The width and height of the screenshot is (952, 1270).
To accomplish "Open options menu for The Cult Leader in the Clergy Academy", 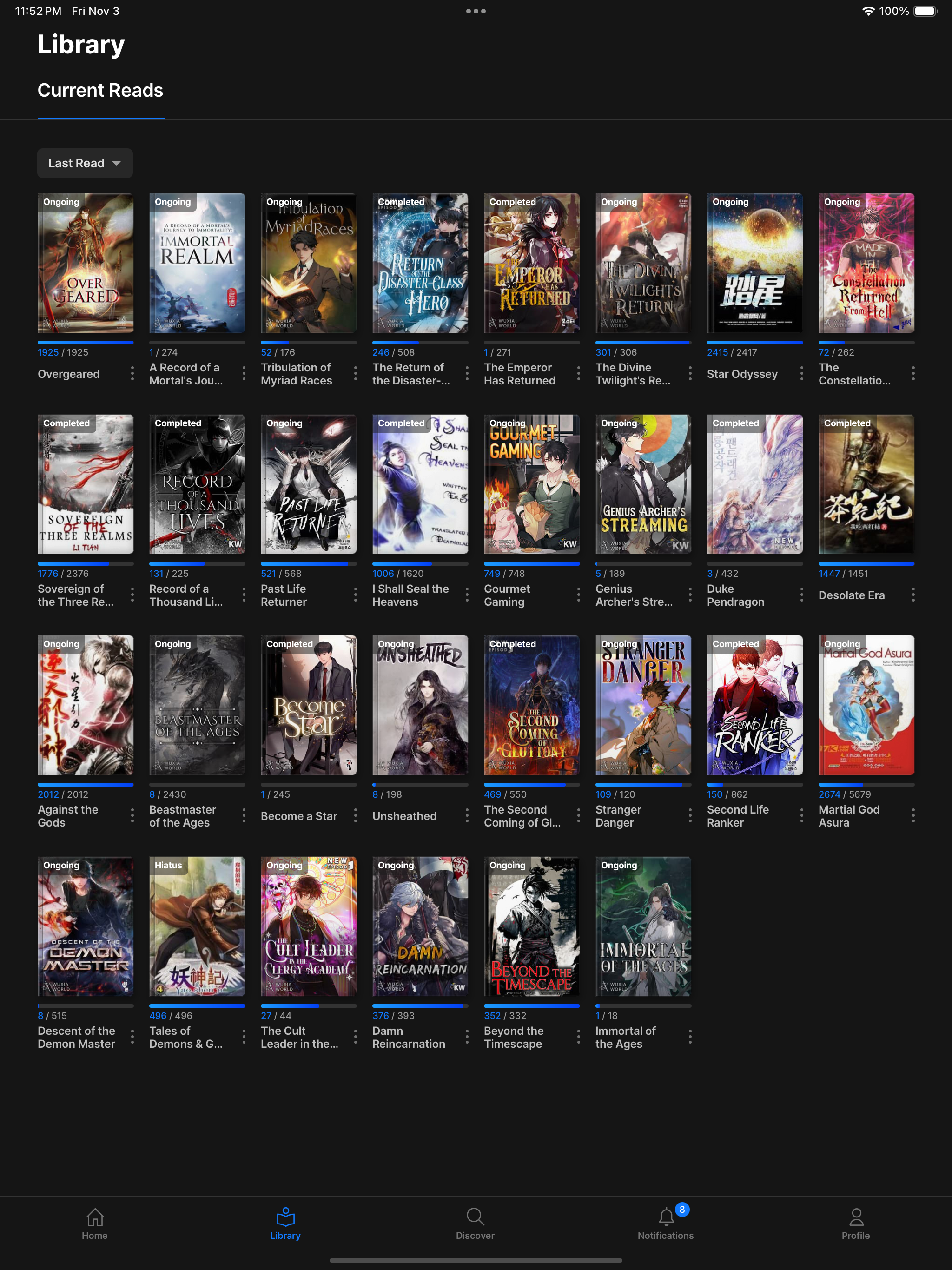I will [x=356, y=1037].
